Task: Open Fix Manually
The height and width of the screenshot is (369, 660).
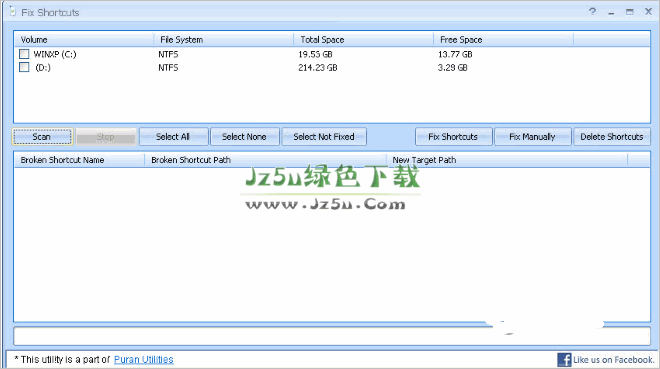Action: (532, 137)
